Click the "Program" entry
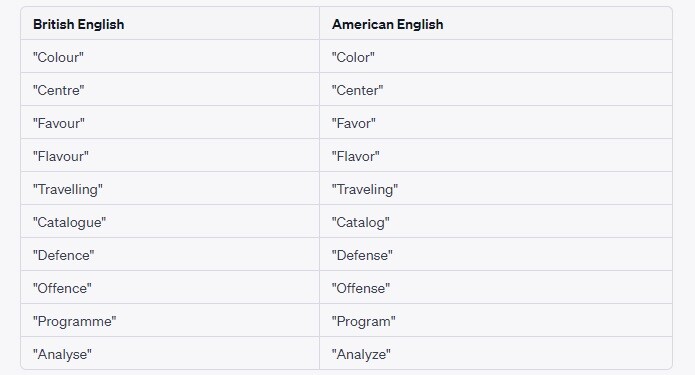 tap(363, 321)
